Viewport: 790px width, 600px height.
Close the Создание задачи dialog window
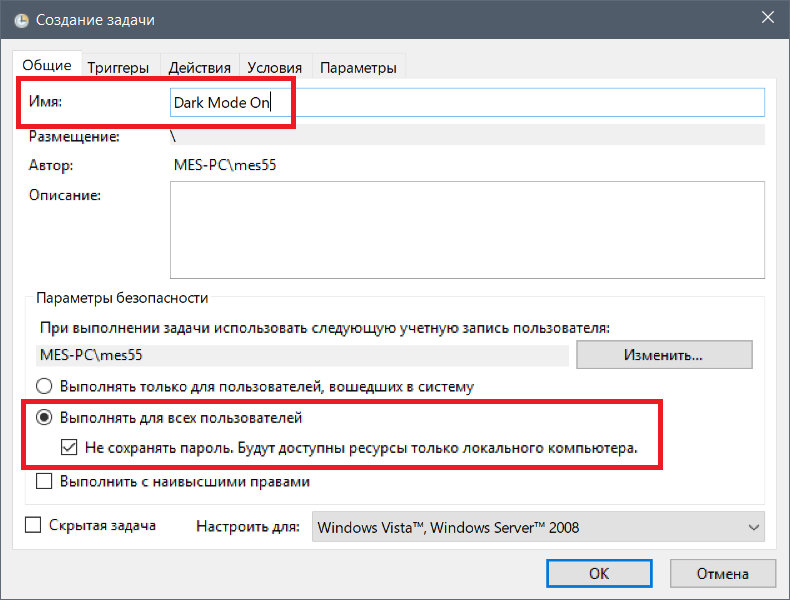coord(766,19)
